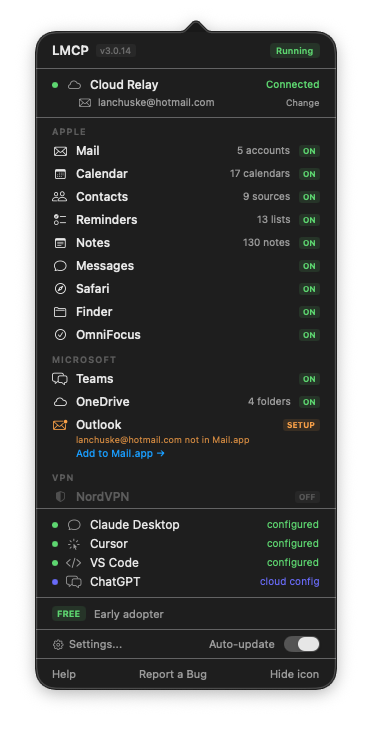Enable the NordVPN OFF badge

[x=307, y=497]
